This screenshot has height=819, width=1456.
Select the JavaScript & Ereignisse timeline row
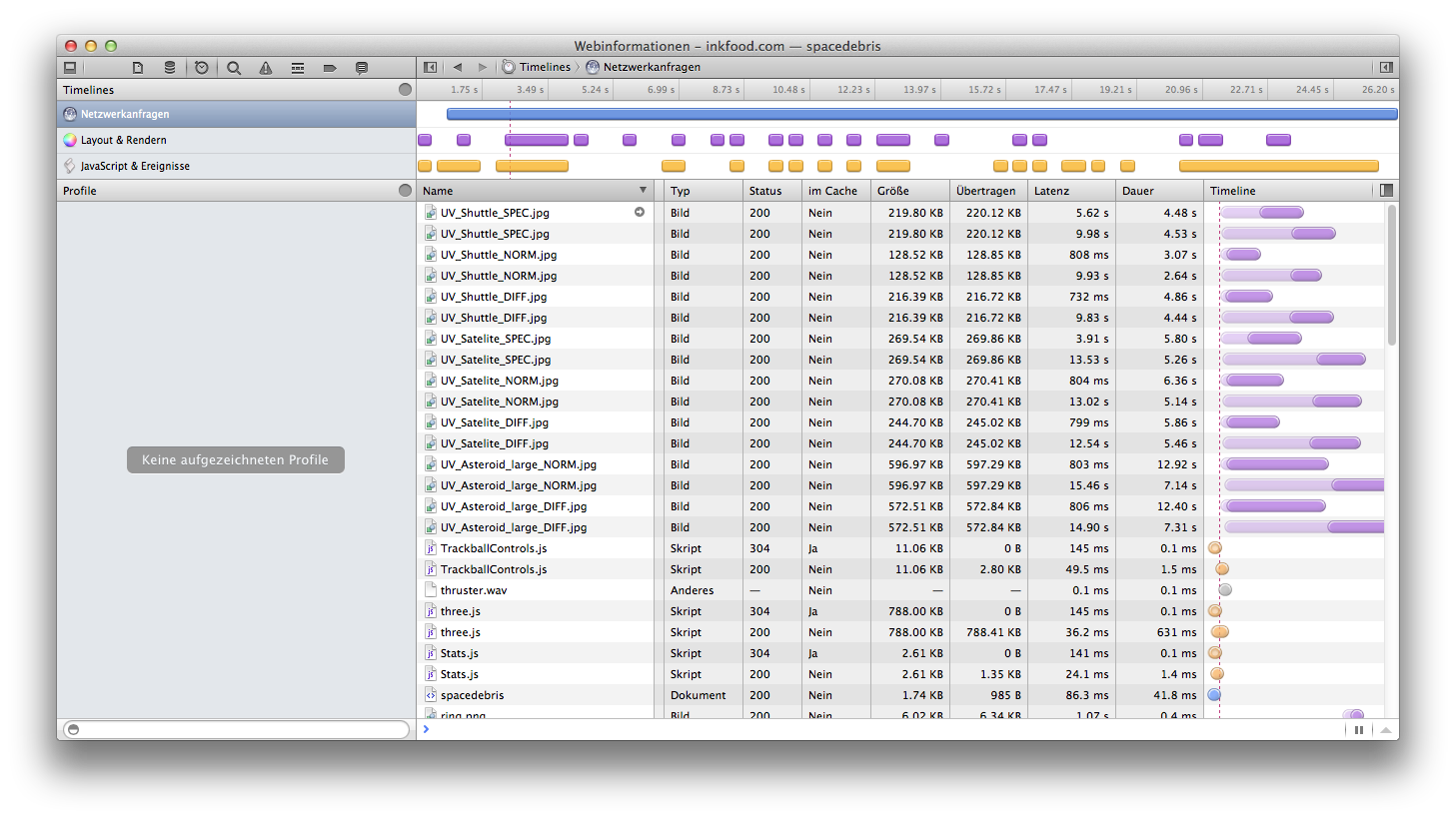[236, 166]
